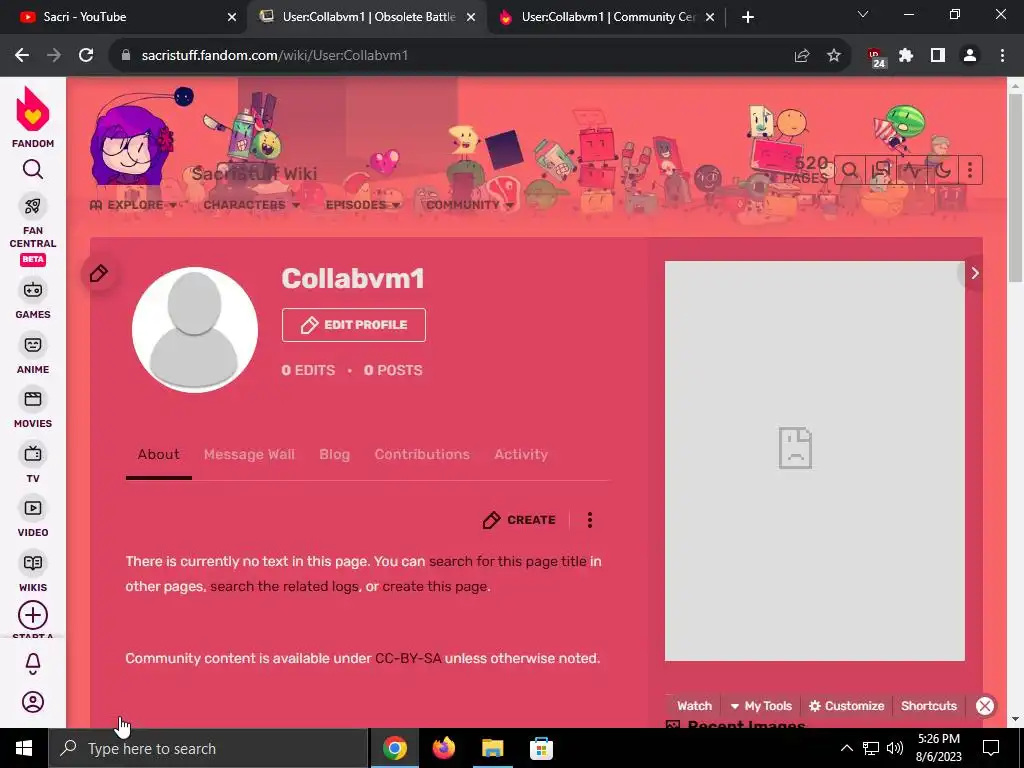Switch to Blog tab
Image resolution: width=1024 pixels, height=768 pixels.
coord(334,455)
